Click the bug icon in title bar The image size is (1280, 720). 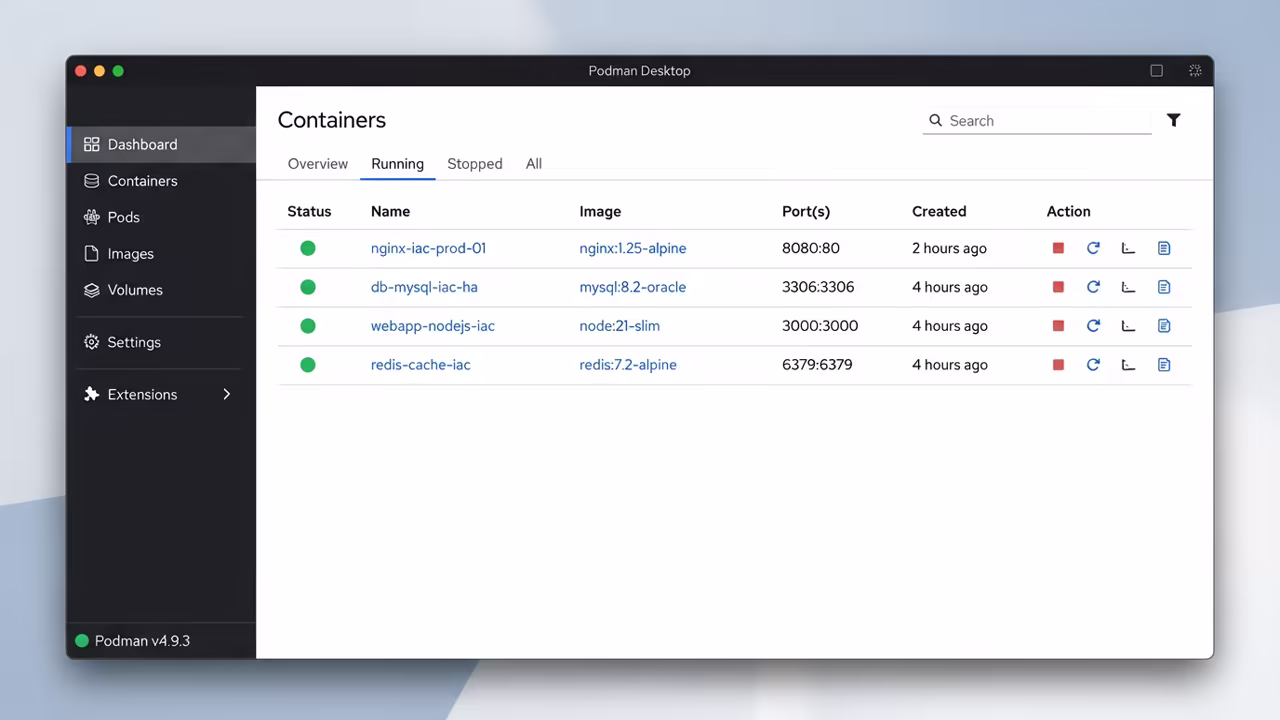[1195, 71]
